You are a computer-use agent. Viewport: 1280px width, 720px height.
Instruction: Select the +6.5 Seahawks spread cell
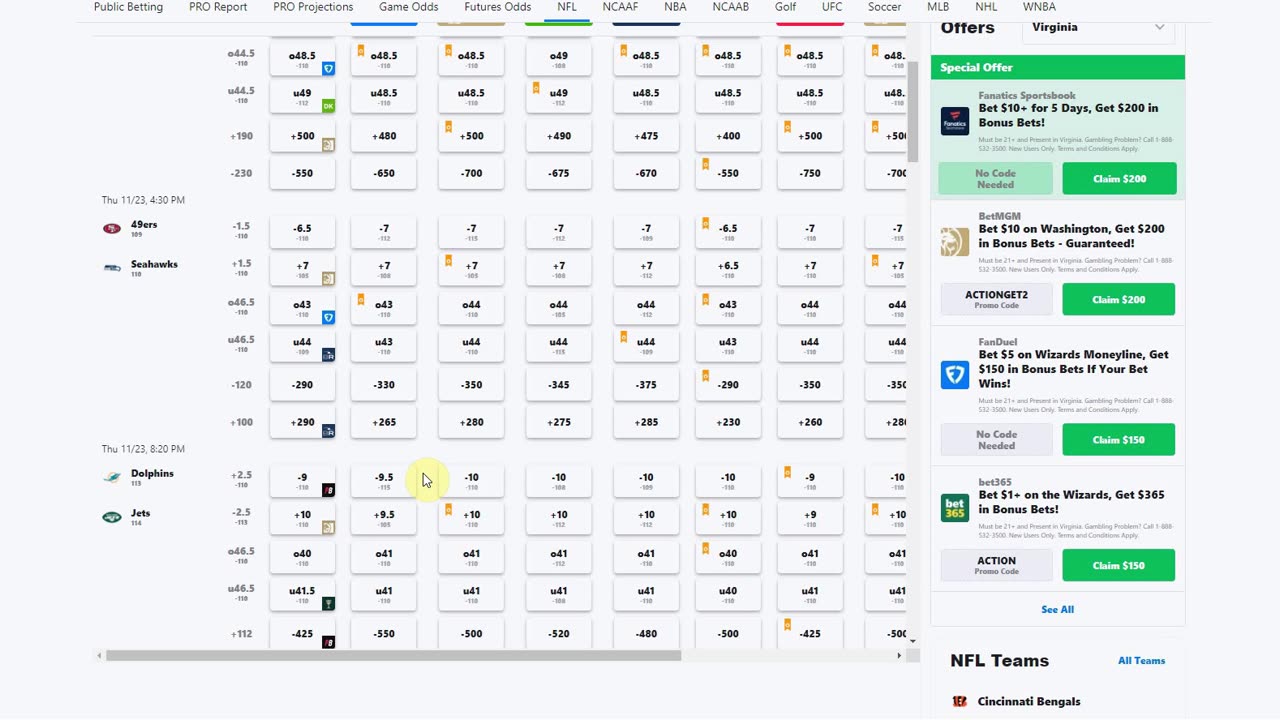pos(728,271)
